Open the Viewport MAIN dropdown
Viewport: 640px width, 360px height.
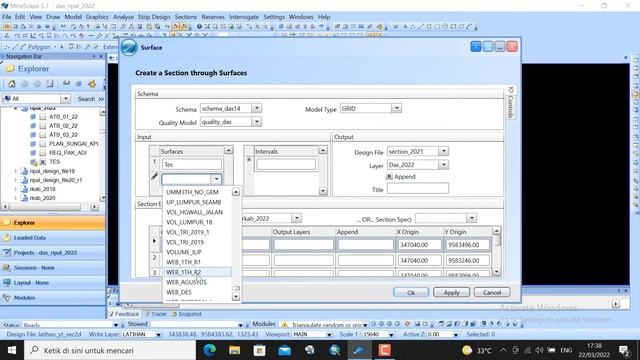click(329, 334)
